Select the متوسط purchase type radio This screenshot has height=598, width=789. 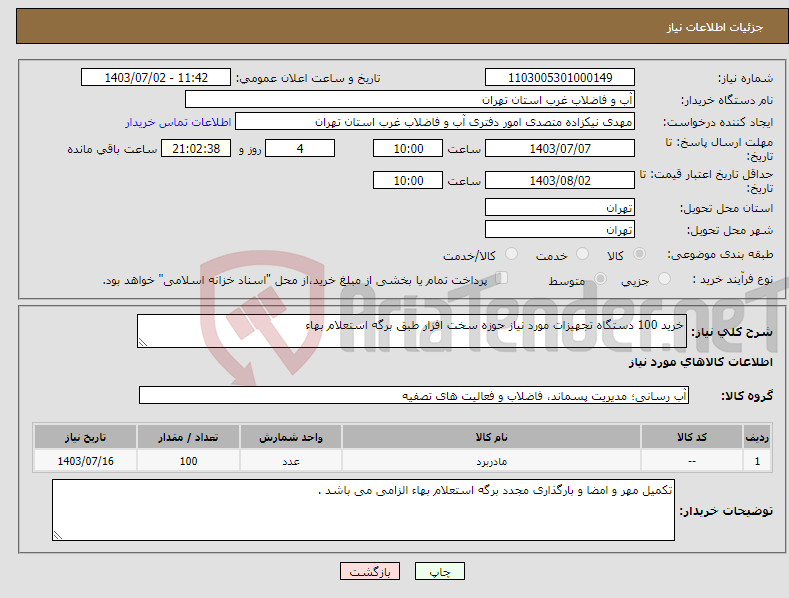pyautogui.click(x=600, y=278)
